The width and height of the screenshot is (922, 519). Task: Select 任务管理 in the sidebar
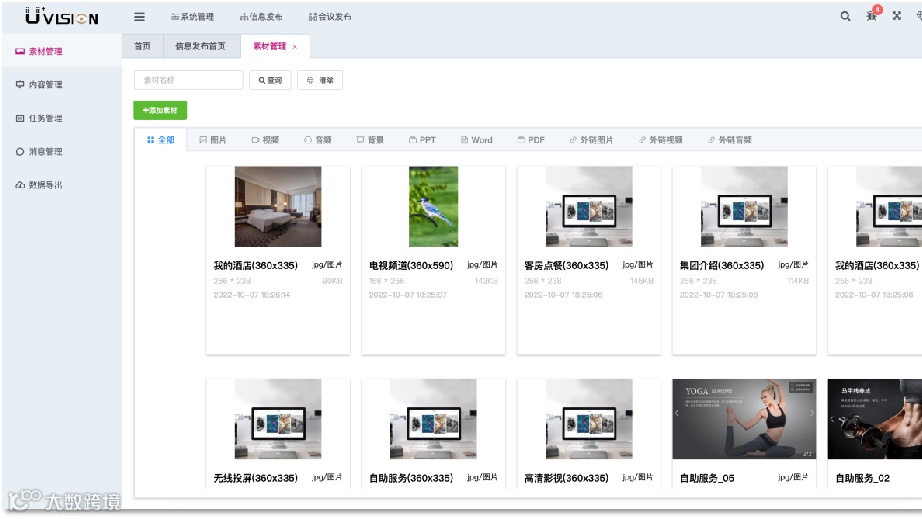pos(61,118)
